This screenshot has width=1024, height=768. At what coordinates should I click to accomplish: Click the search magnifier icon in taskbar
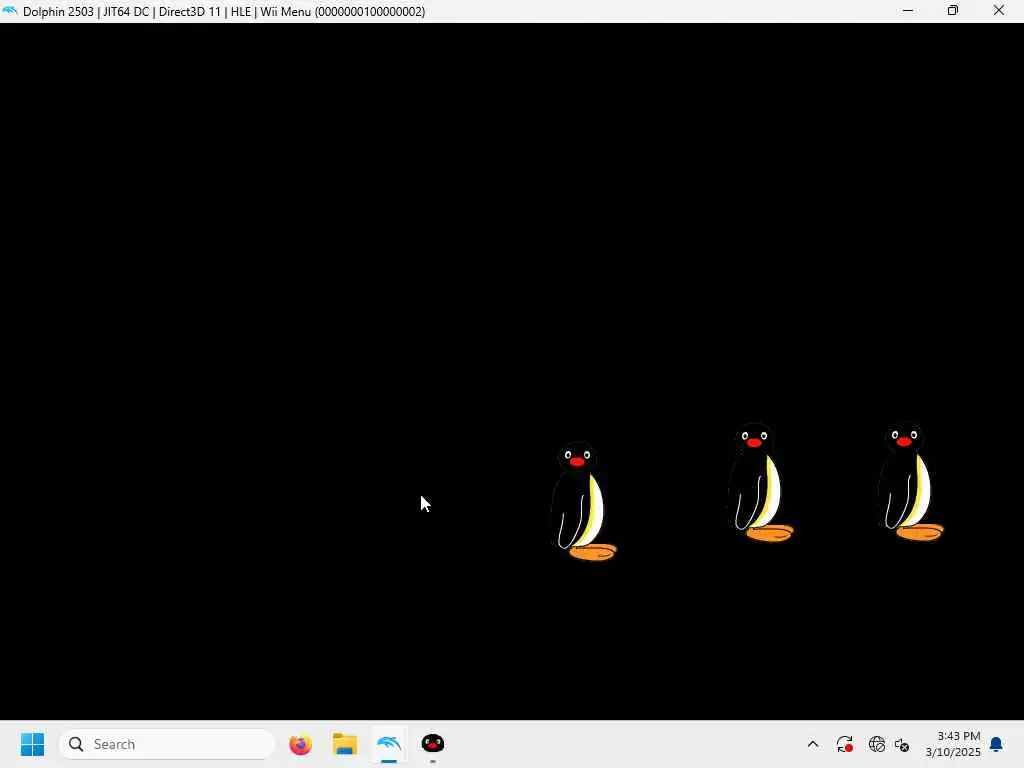click(x=76, y=744)
